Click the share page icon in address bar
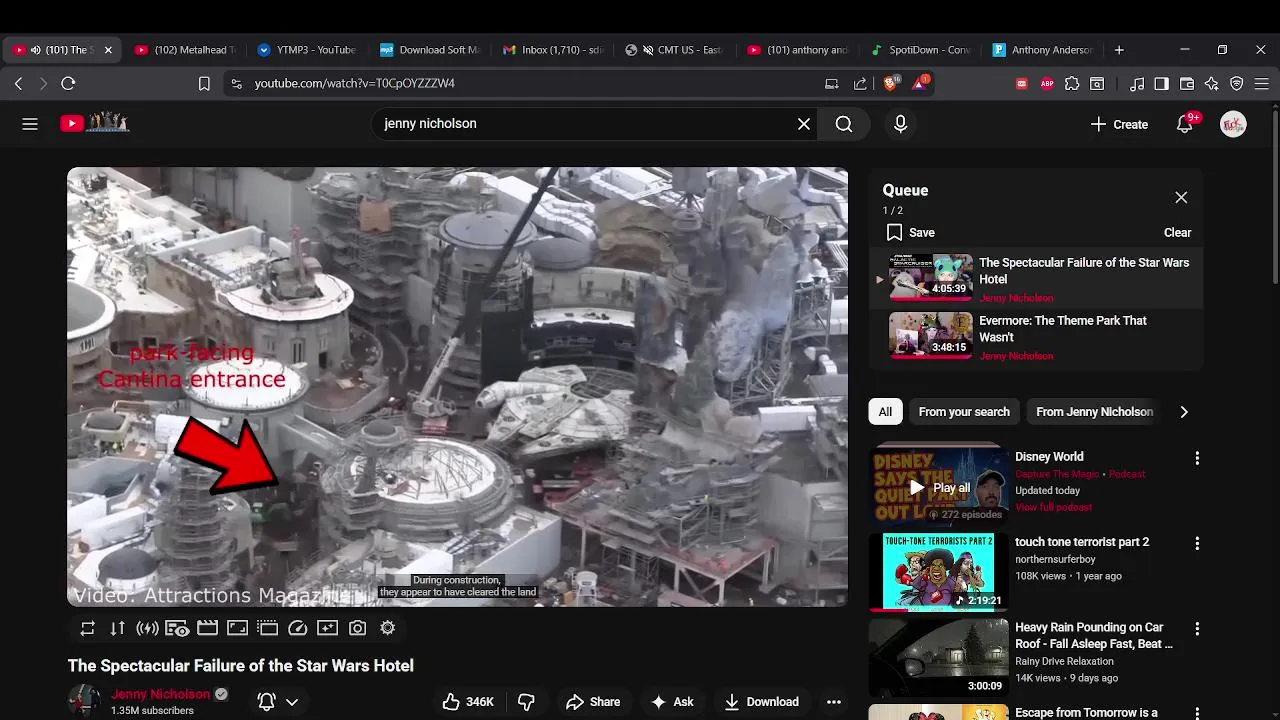1280x720 pixels. pyautogui.click(x=860, y=84)
